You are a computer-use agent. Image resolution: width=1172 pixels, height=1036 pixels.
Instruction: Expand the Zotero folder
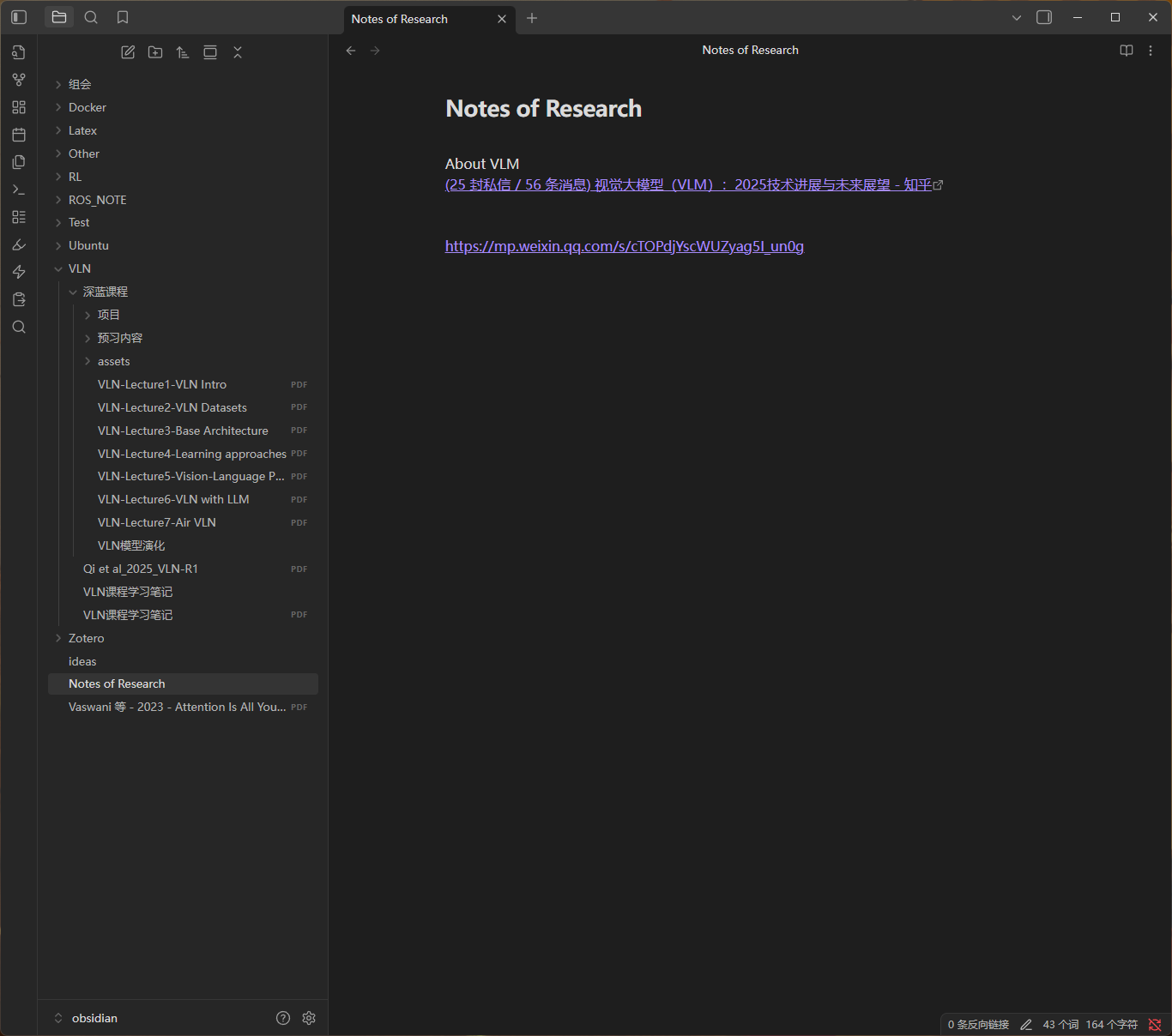click(86, 638)
